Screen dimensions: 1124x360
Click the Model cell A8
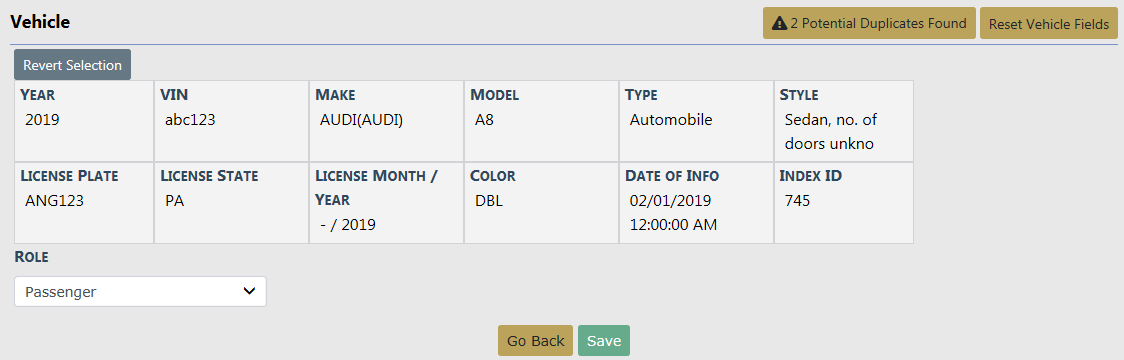[x=541, y=121]
